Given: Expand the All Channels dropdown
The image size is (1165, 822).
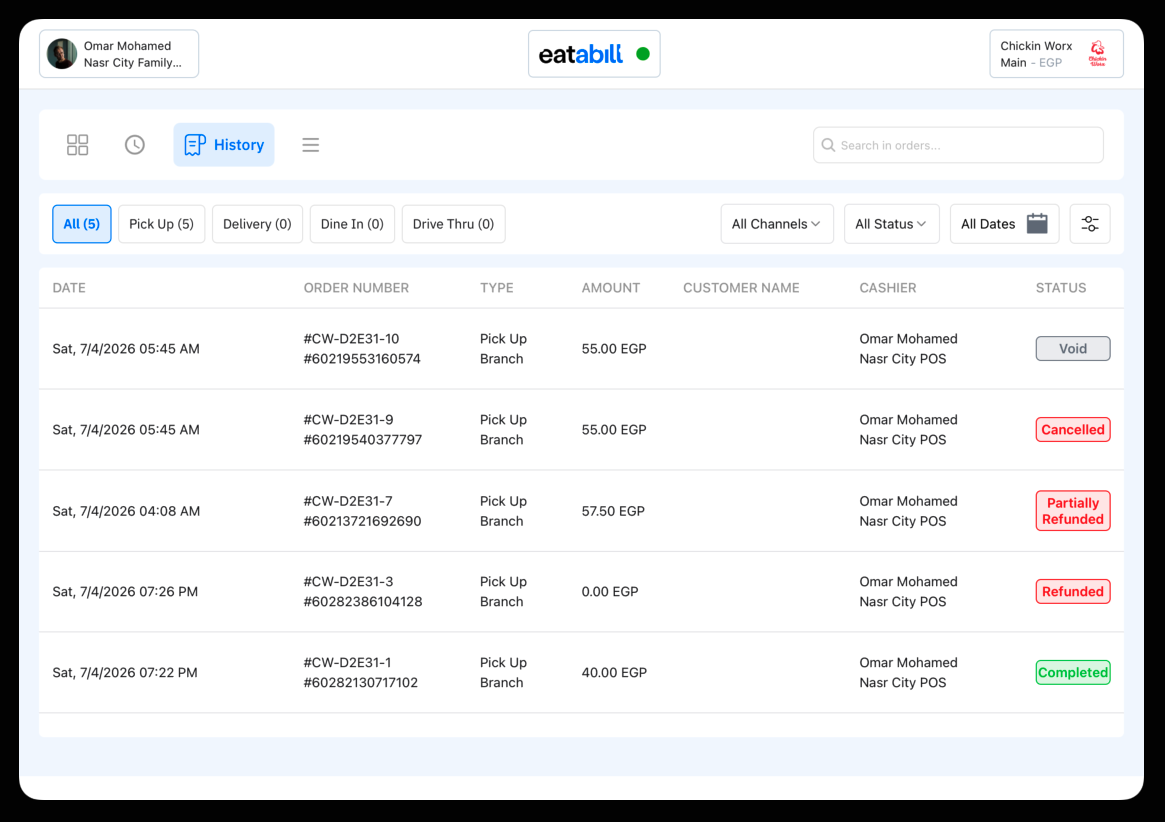Looking at the screenshot, I should point(776,224).
